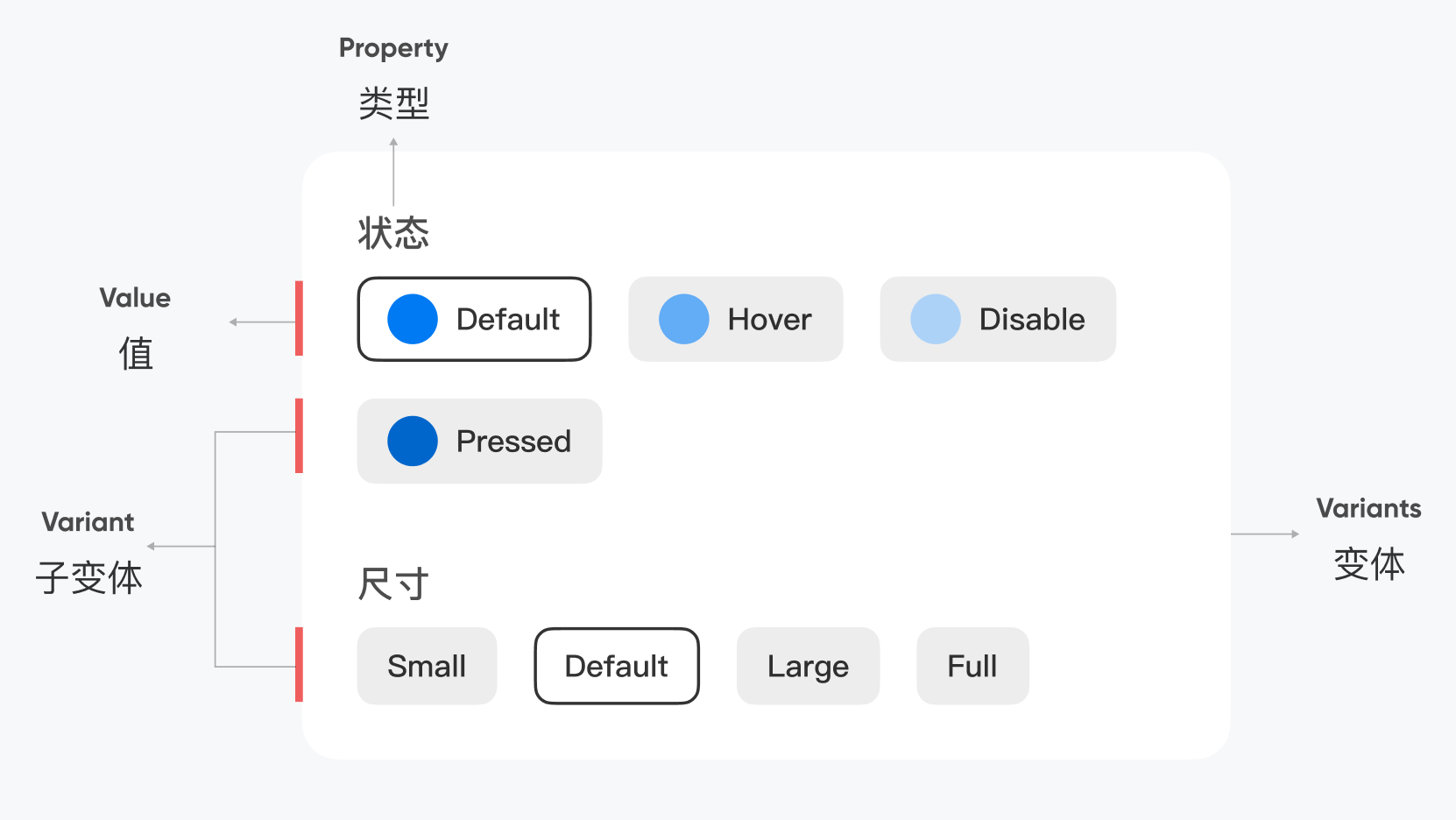
Task: Click the pale-blue circle in the Disable chip
Action: click(x=936, y=319)
